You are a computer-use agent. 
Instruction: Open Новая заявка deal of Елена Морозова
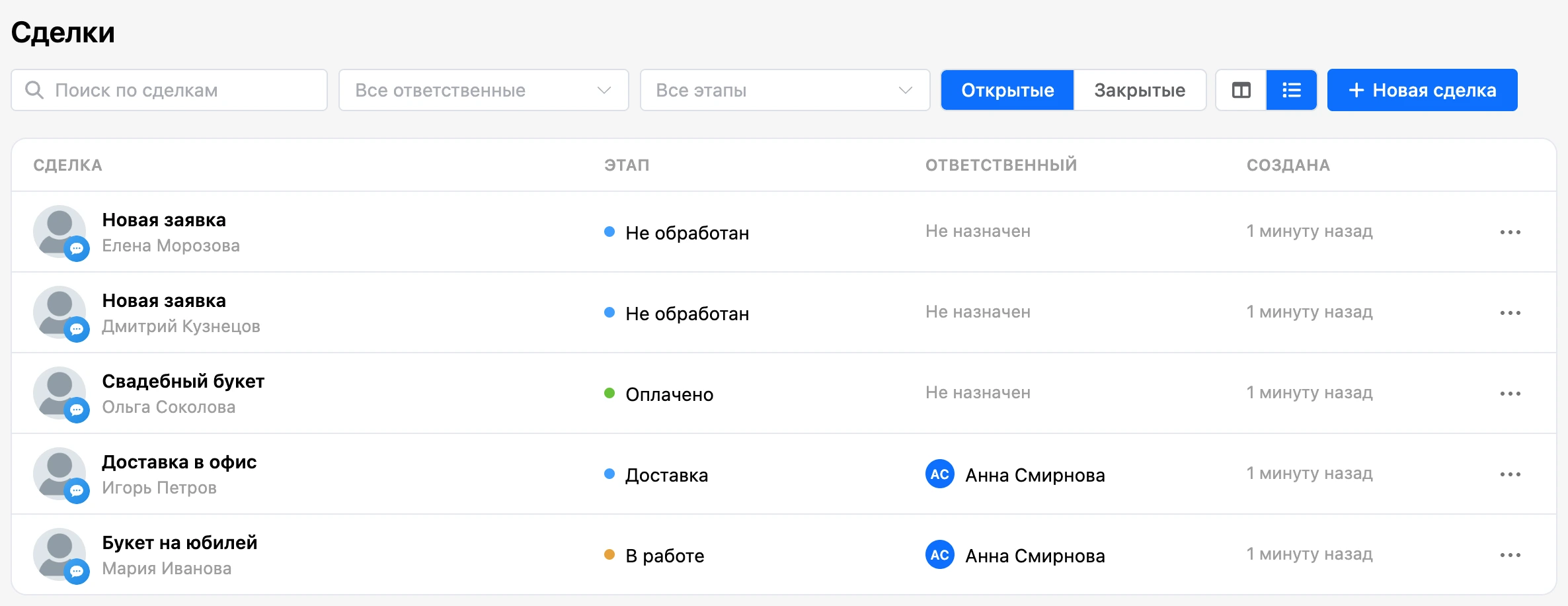164,220
